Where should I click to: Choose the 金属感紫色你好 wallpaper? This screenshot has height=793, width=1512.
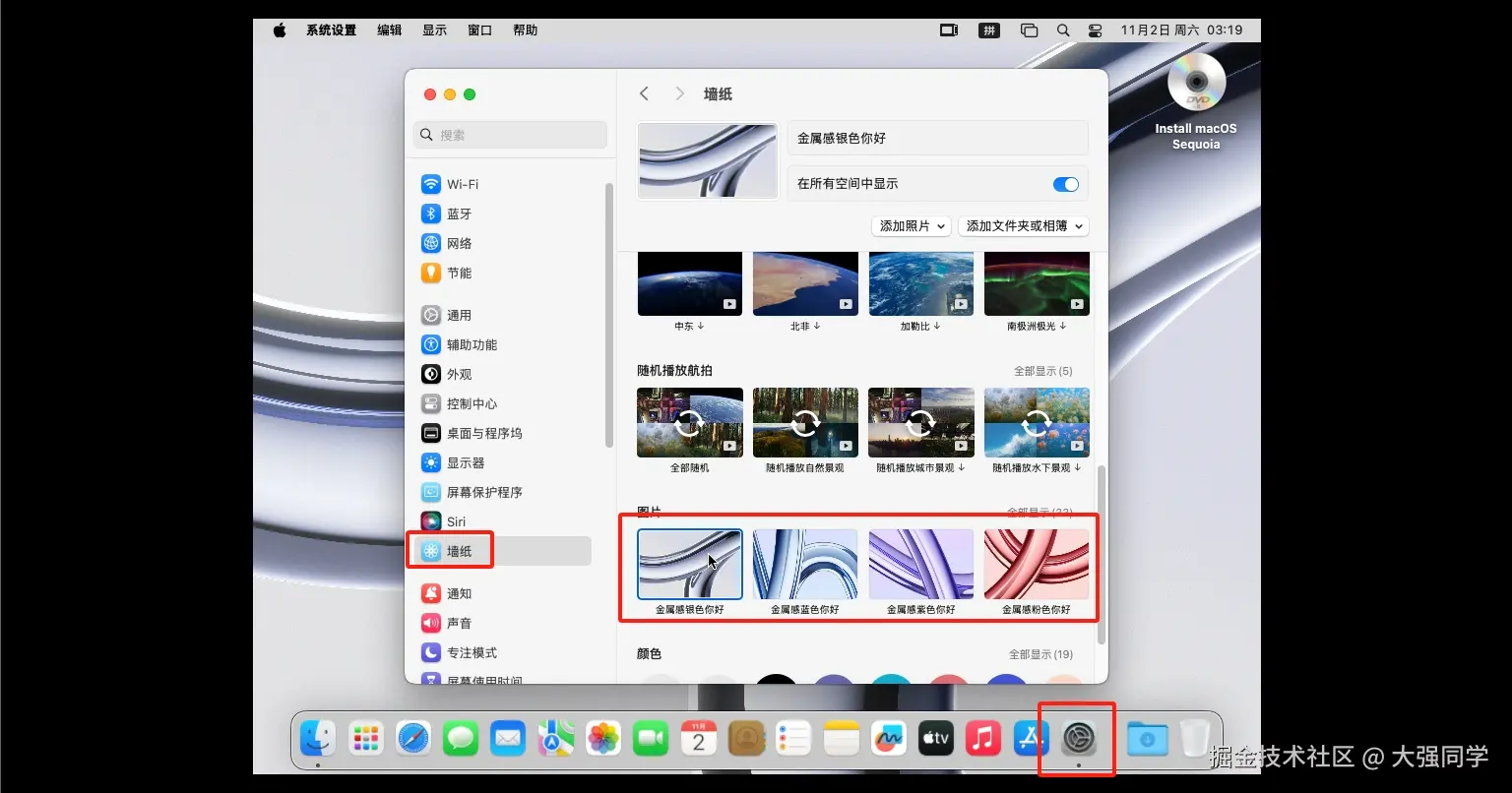click(x=921, y=565)
